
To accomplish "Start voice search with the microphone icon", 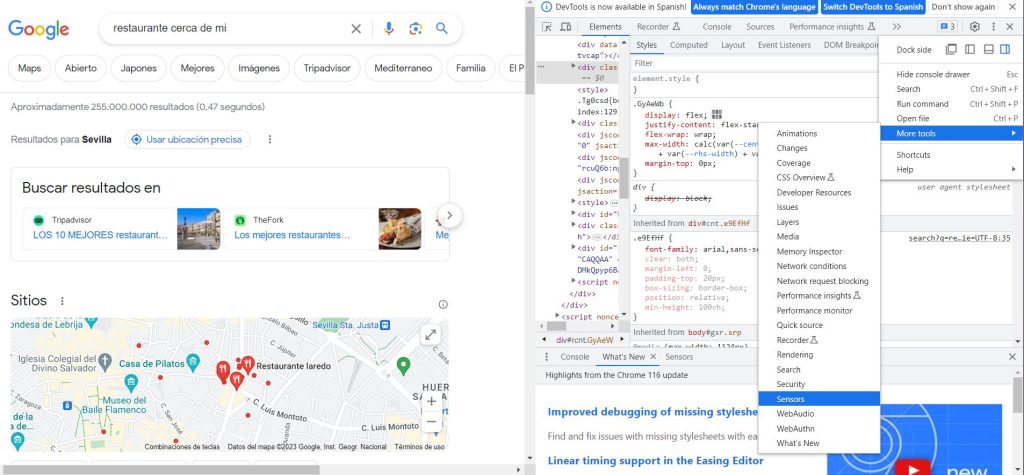I will (x=389, y=29).
